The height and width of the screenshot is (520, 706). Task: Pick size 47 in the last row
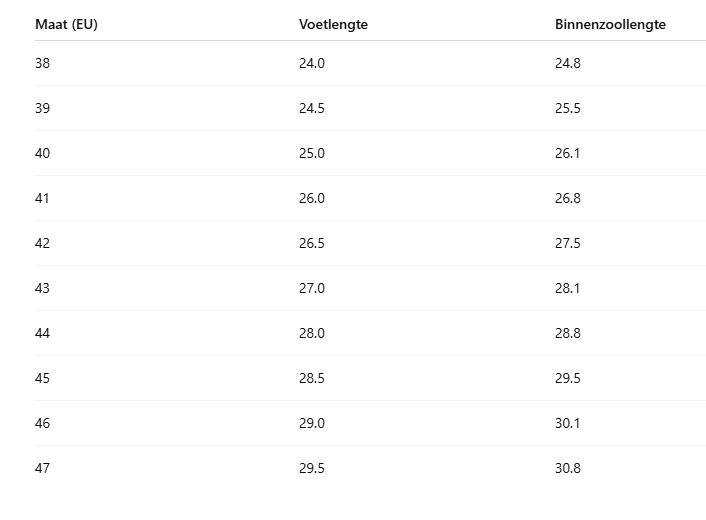tap(43, 468)
